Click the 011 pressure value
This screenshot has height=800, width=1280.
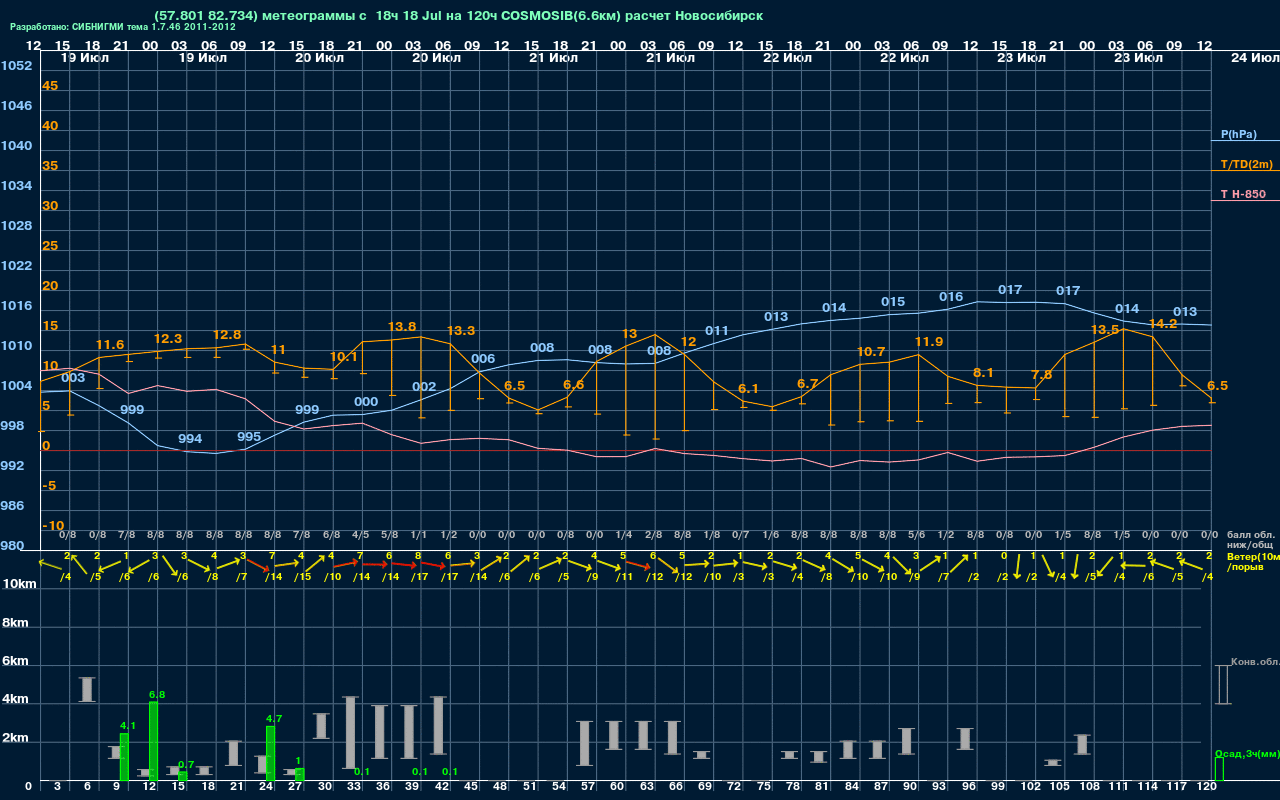point(717,331)
